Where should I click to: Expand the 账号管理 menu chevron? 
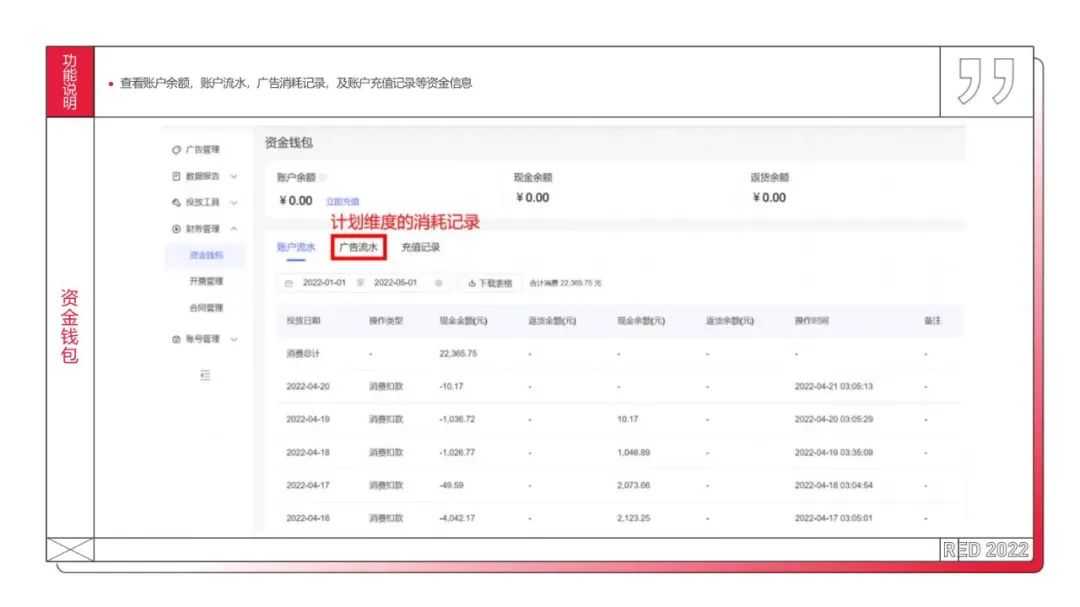click(x=234, y=339)
